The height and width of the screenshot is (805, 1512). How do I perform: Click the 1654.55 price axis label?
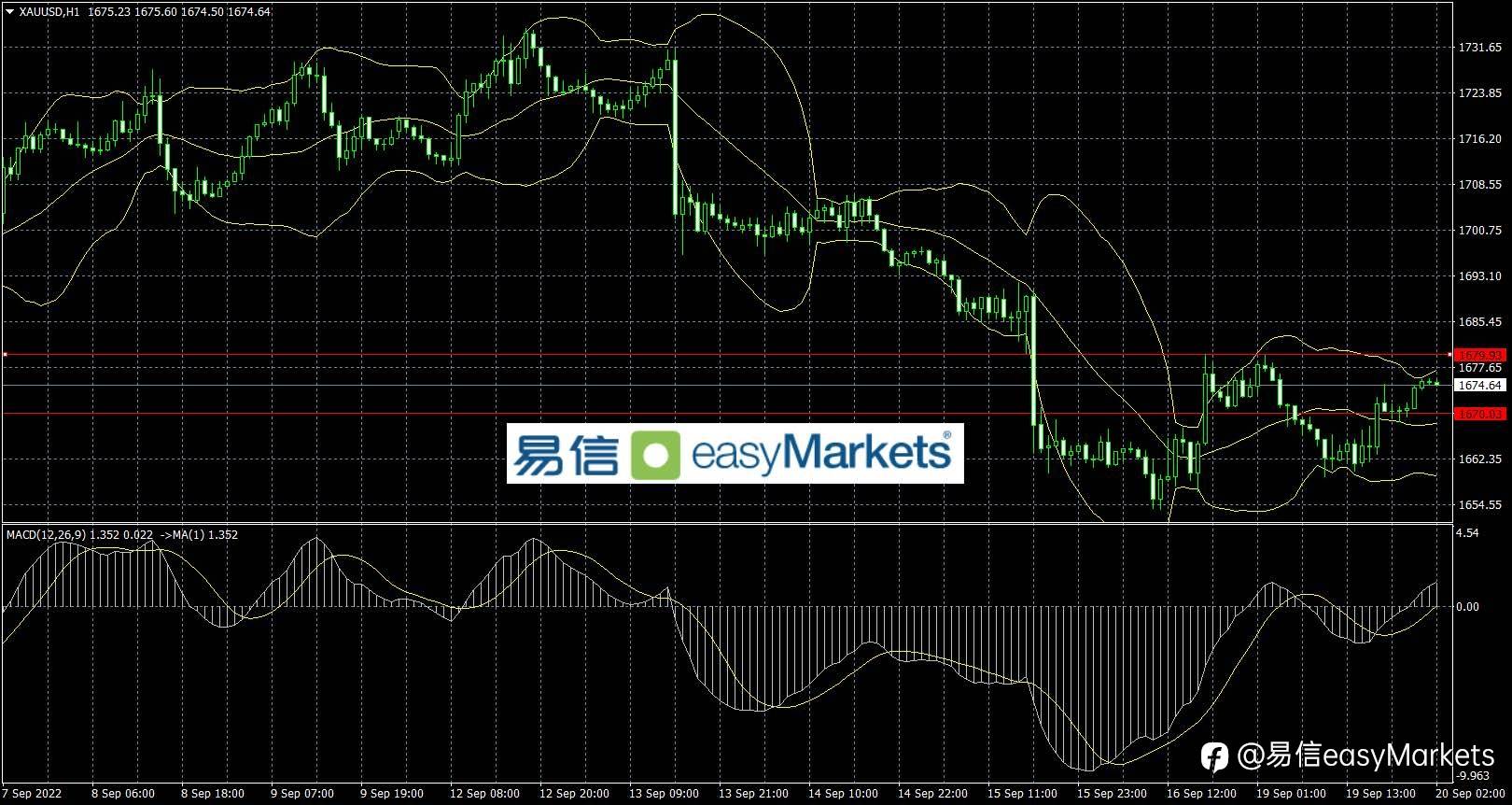(x=1481, y=505)
